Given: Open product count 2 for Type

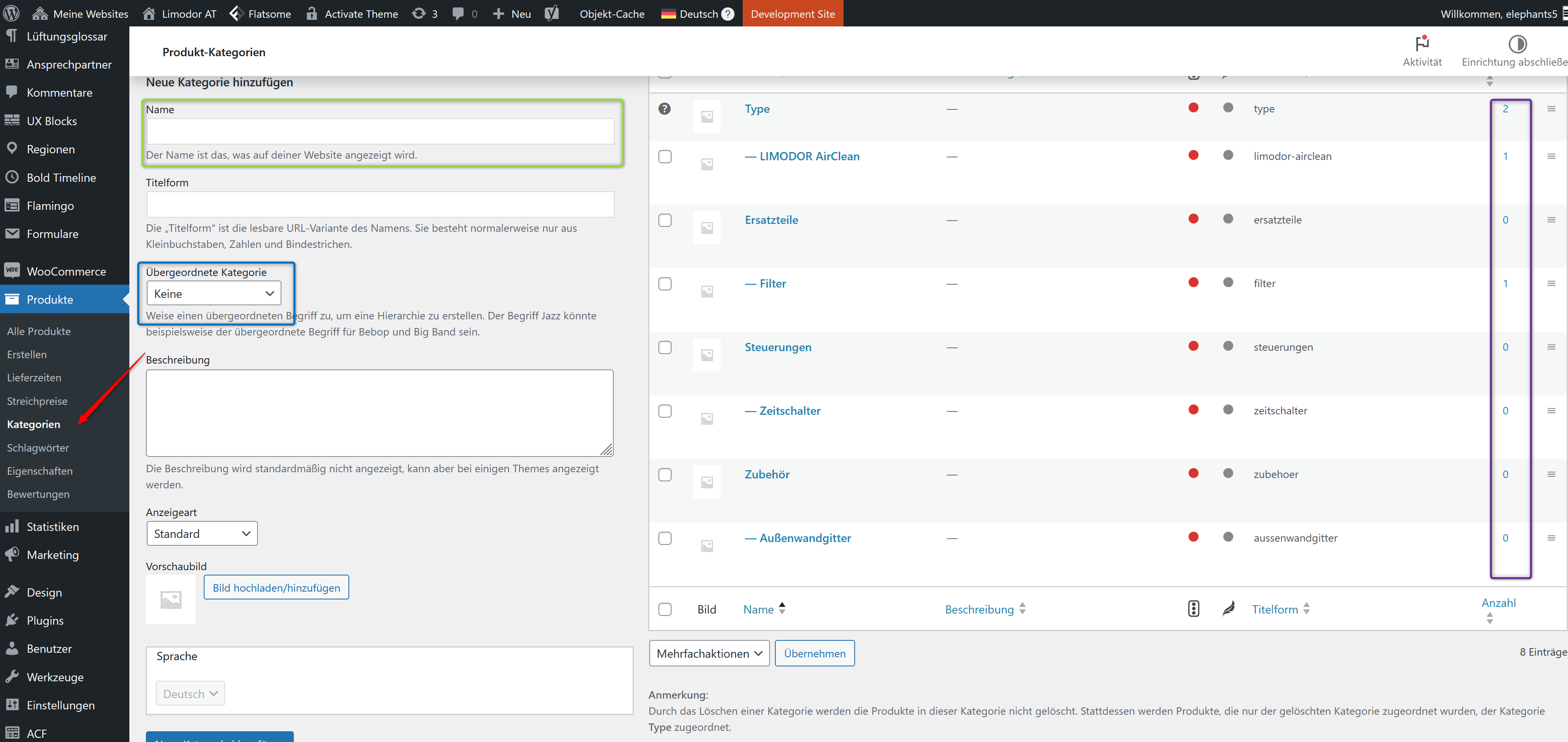Looking at the screenshot, I should pos(1505,109).
